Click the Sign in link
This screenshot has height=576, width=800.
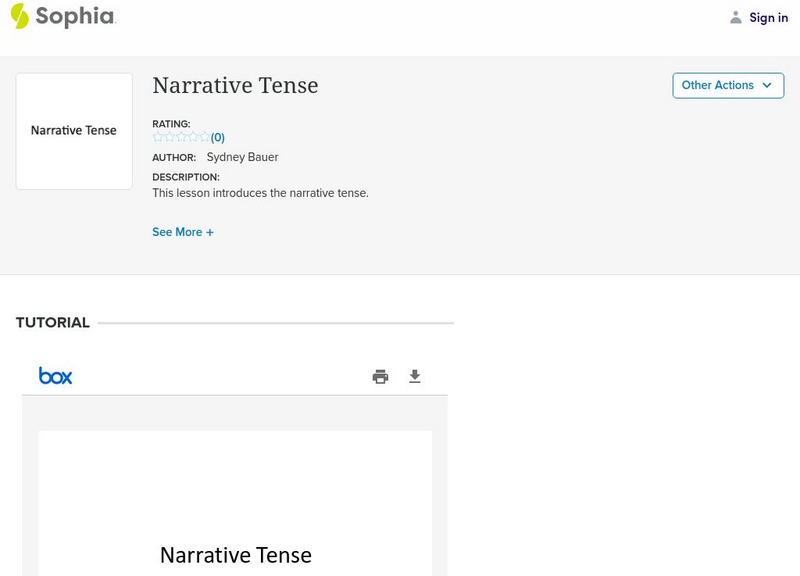point(768,17)
